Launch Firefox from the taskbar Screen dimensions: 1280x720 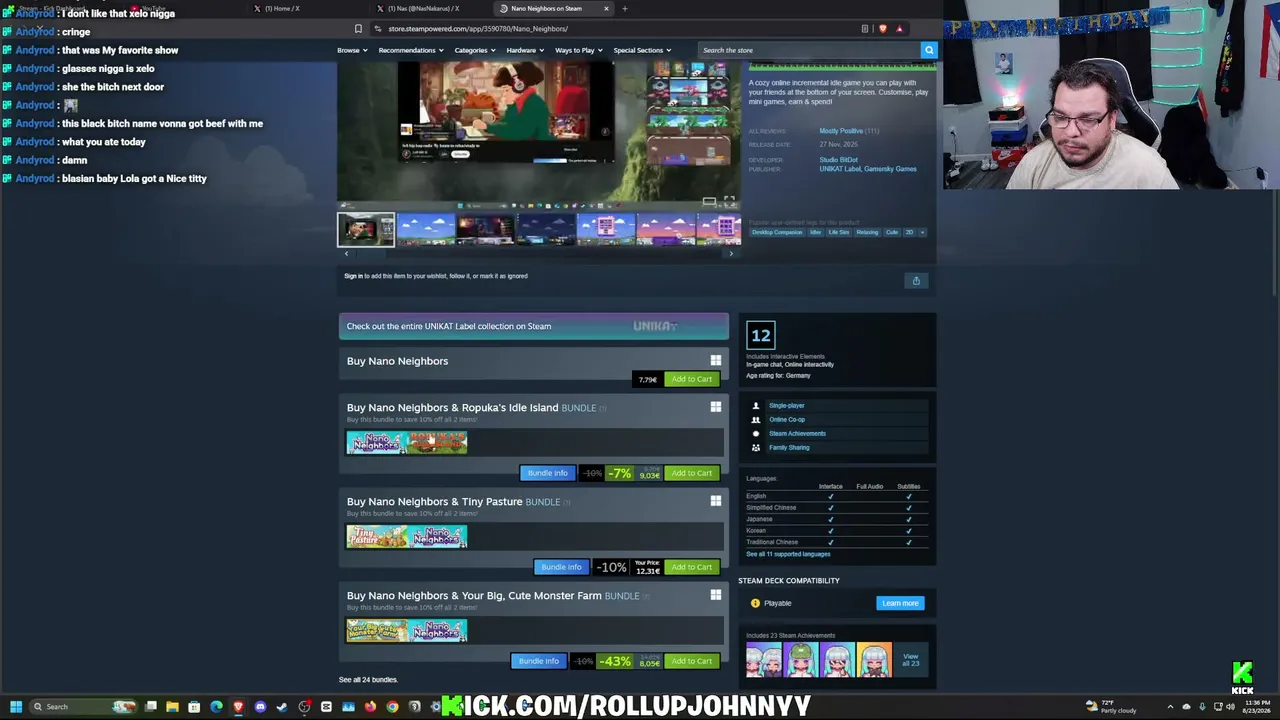coord(370,707)
